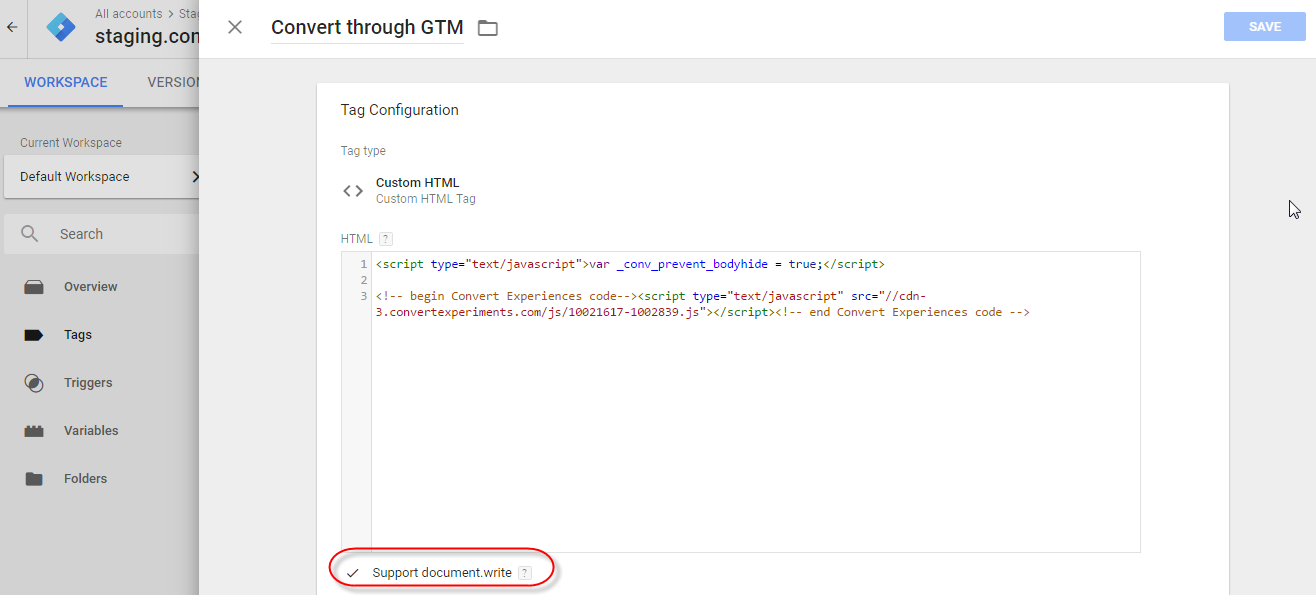Open Tags in the sidebar
Screen dimensions: 1316x595
(x=78, y=335)
